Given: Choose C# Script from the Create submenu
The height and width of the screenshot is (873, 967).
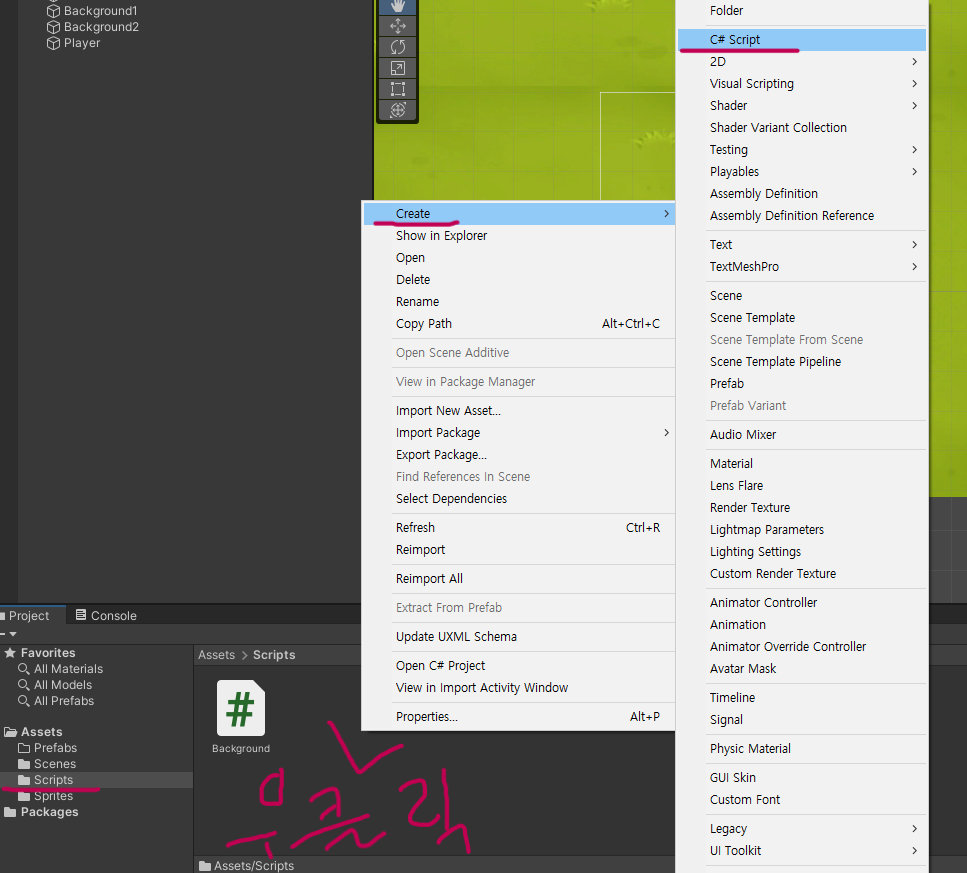Looking at the screenshot, I should click(x=735, y=40).
